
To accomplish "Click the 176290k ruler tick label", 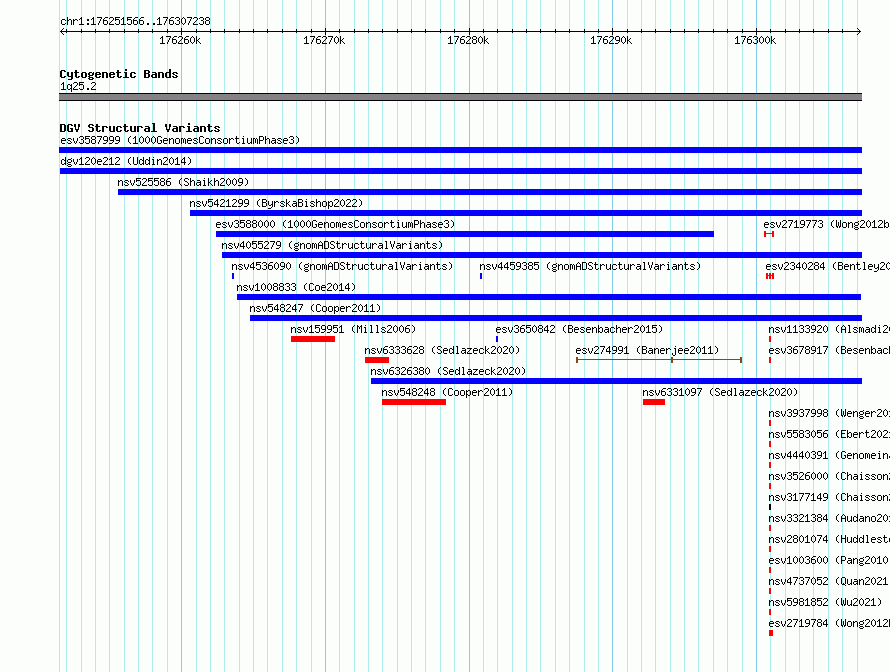I will coord(611,40).
